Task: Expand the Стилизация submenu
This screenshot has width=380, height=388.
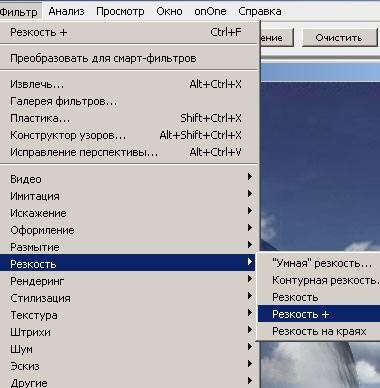Action: pyautogui.click(x=129, y=298)
